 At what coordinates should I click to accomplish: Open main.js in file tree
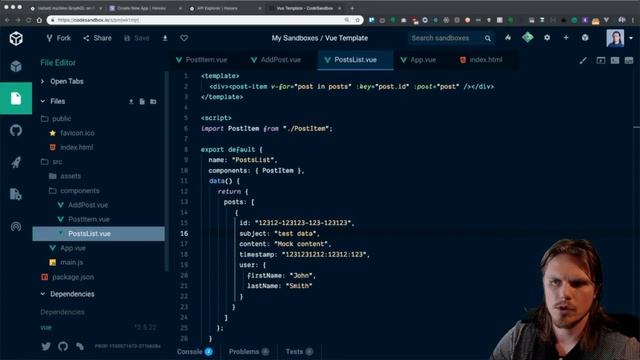click(x=71, y=262)
